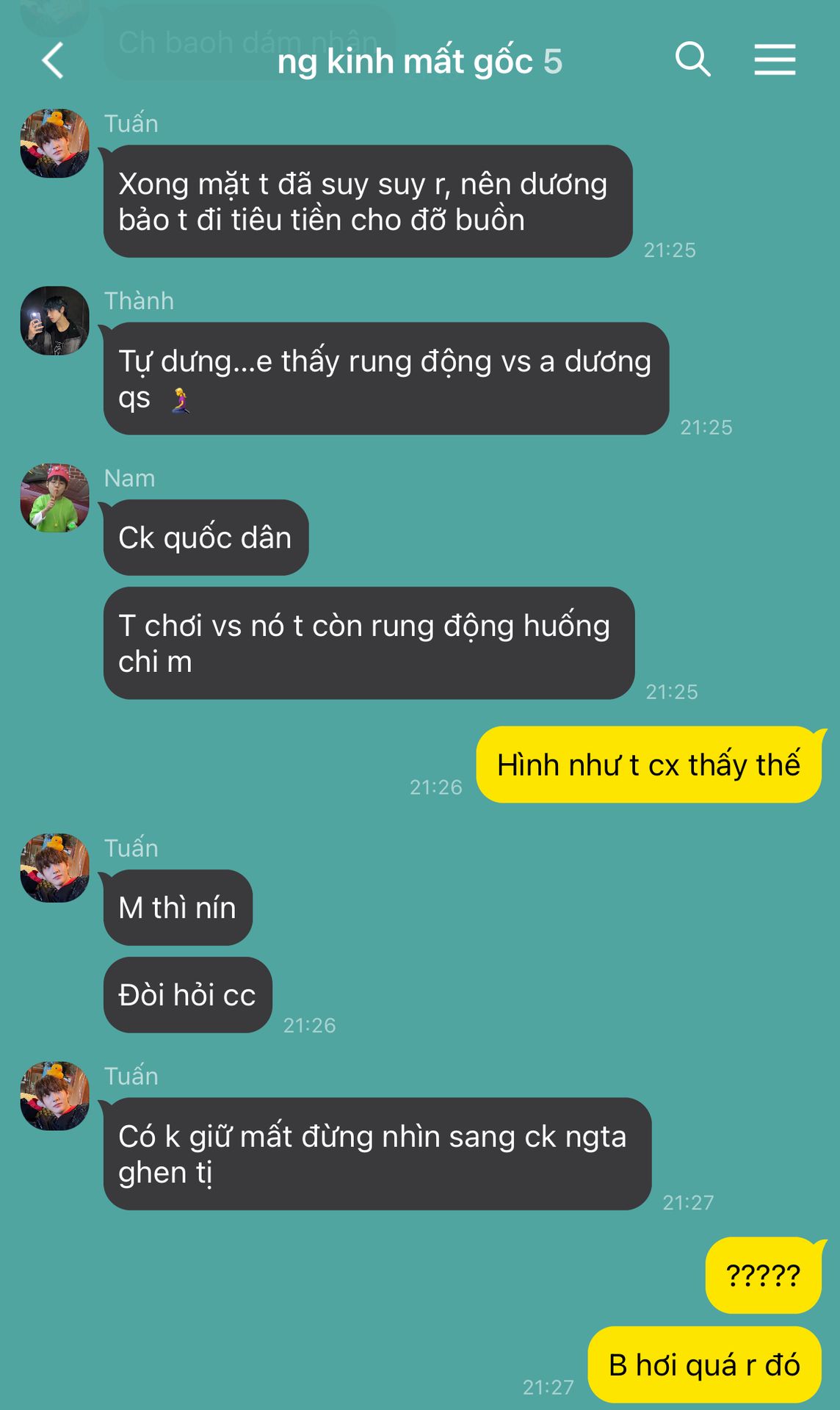The image size is (840, 1410).
Task: Tap the back arrow icon
Action: [x=53, y=60]
